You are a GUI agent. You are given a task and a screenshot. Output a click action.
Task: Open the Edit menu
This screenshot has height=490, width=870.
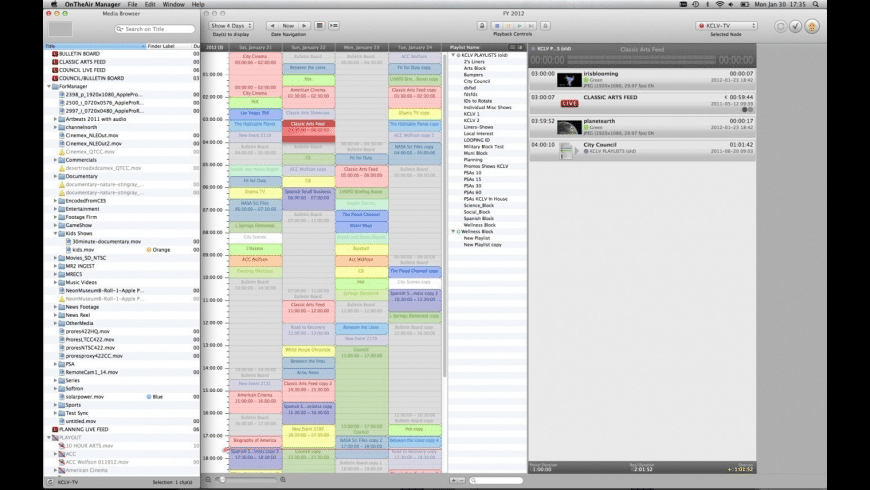(x=150, y=4)
